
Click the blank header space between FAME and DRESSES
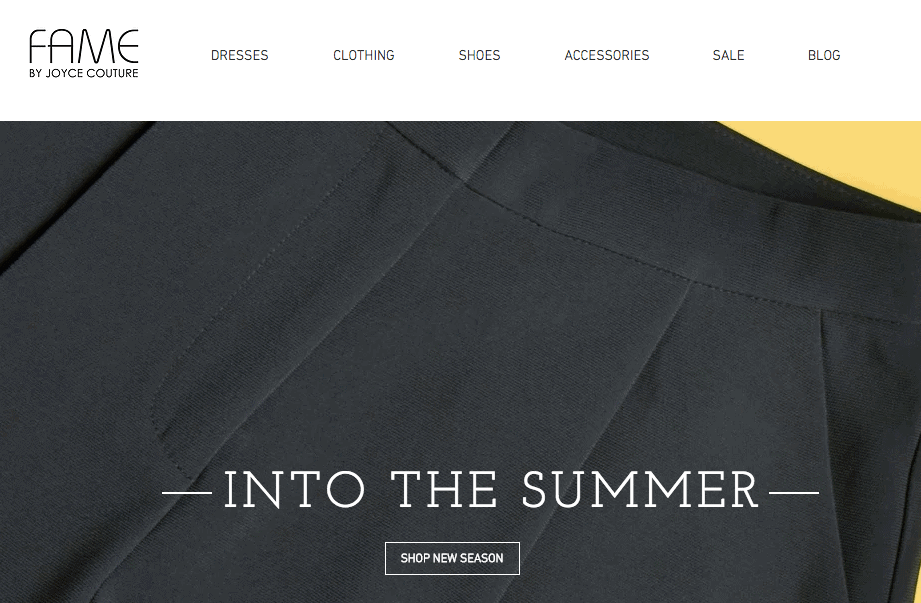(174, 55)
